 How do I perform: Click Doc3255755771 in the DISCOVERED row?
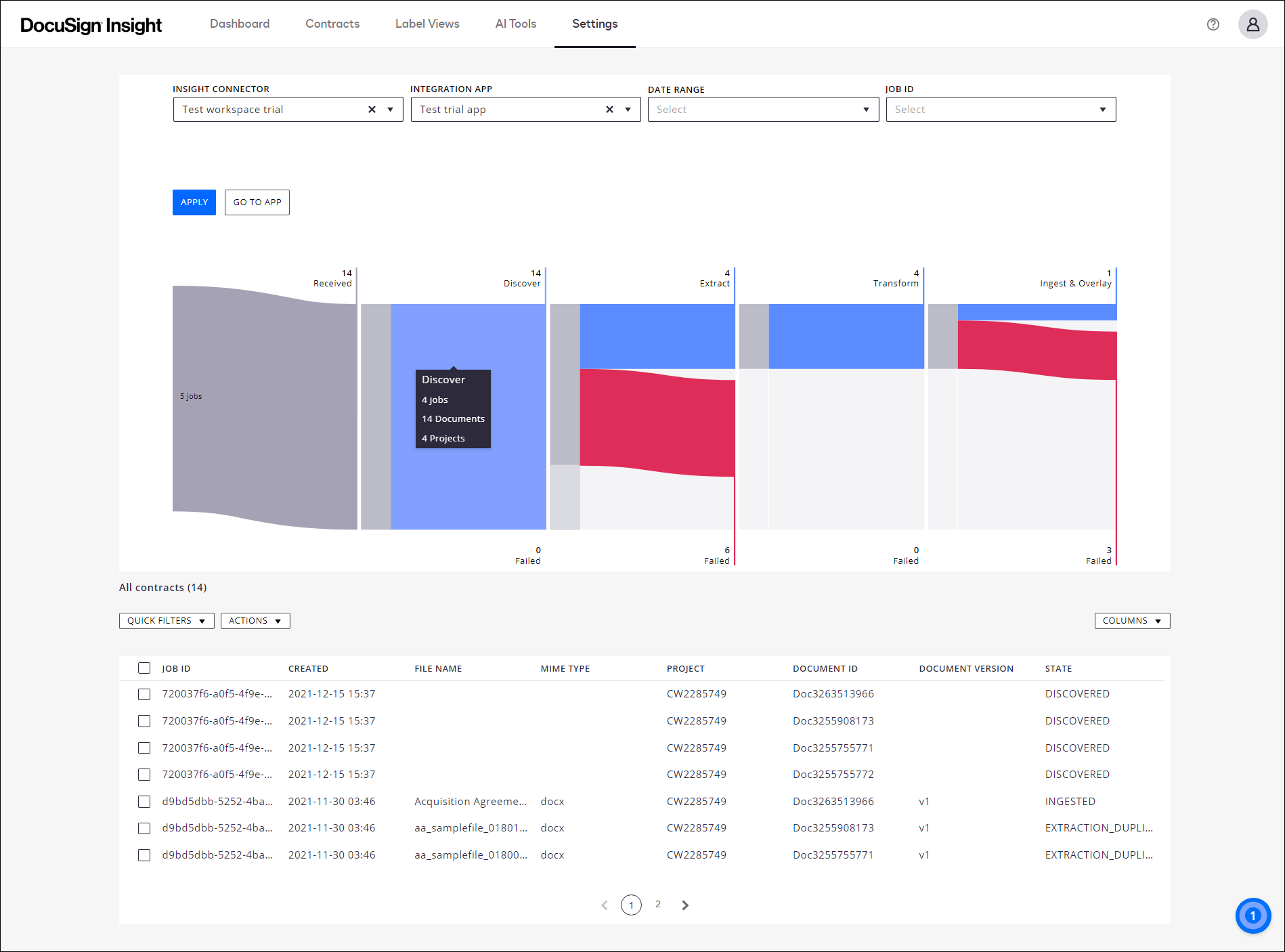pos(833,748)
